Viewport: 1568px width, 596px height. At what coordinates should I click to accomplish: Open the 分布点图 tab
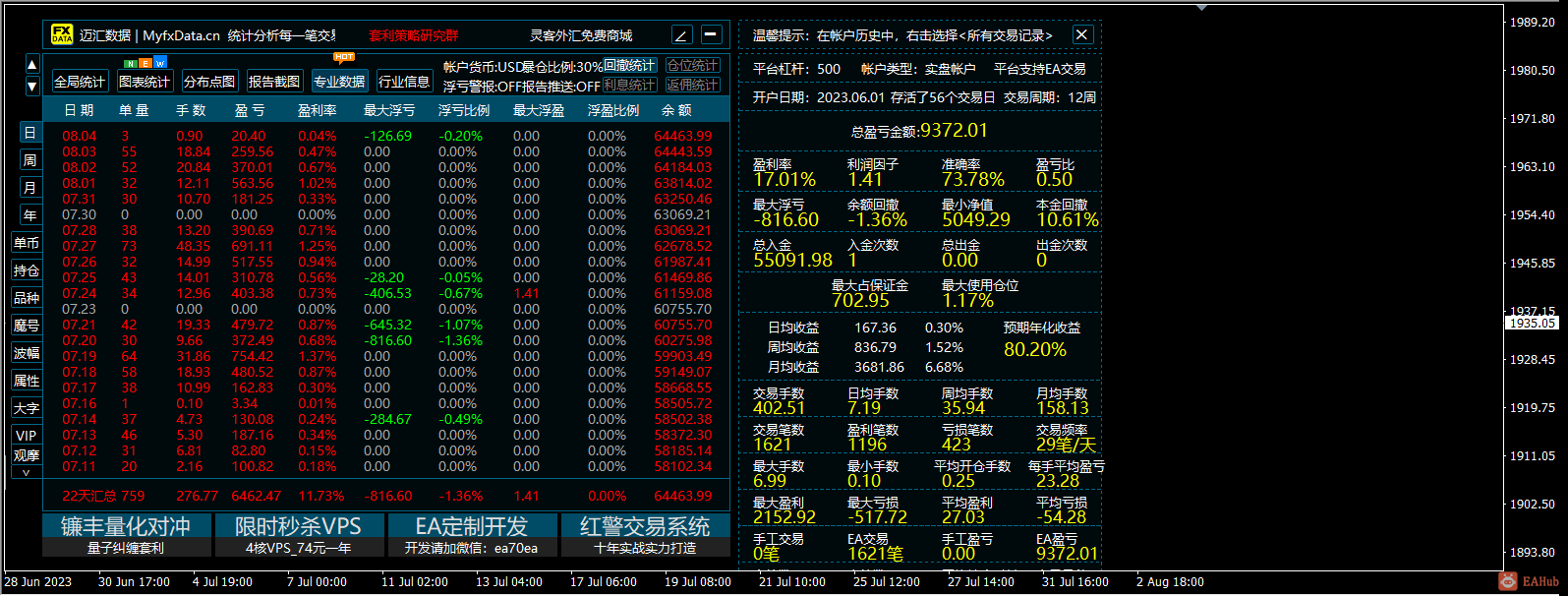pos(209,82)
